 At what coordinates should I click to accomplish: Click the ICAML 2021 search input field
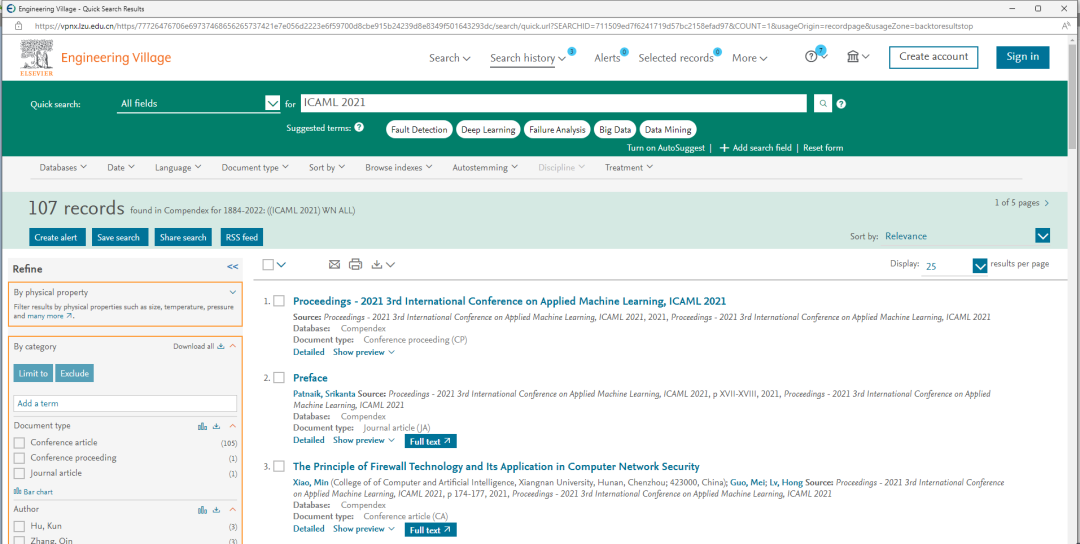pyautogui.click(x=553, y=103)
